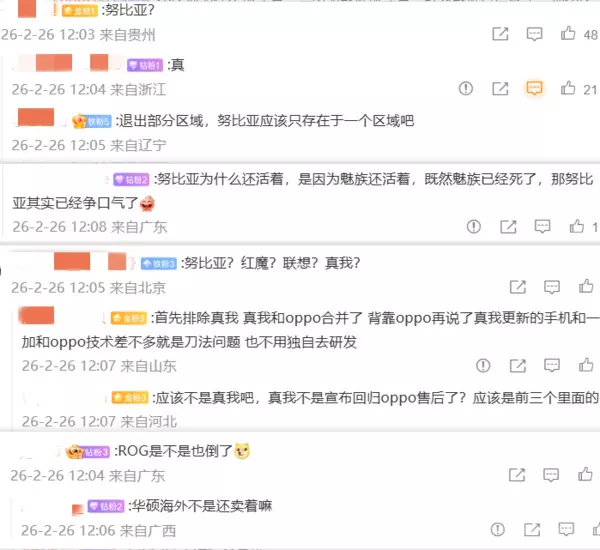600x550 pixels.
Task: Share the 北京 12:05 comment
Action: (x=518, y=287)
